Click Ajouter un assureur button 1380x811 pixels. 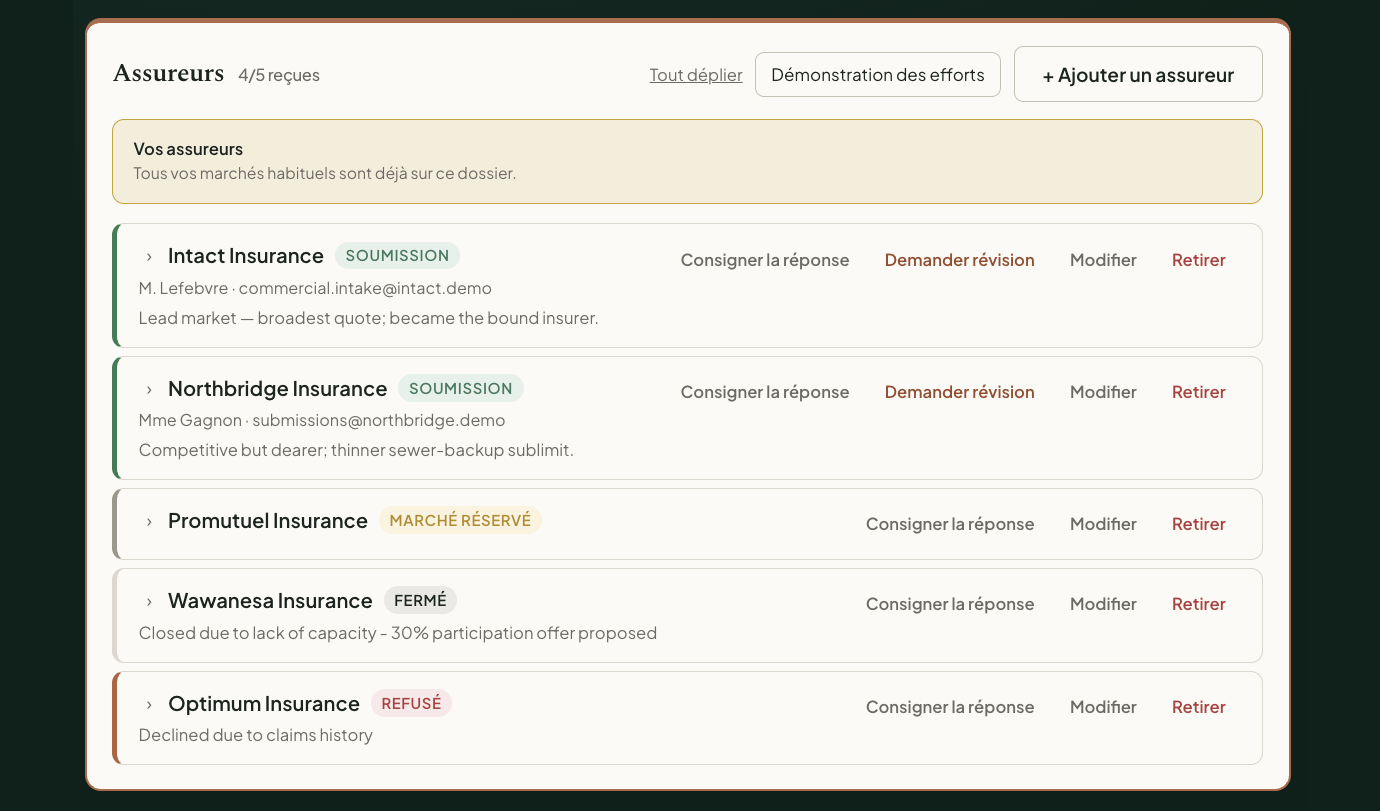[1138, 75]
